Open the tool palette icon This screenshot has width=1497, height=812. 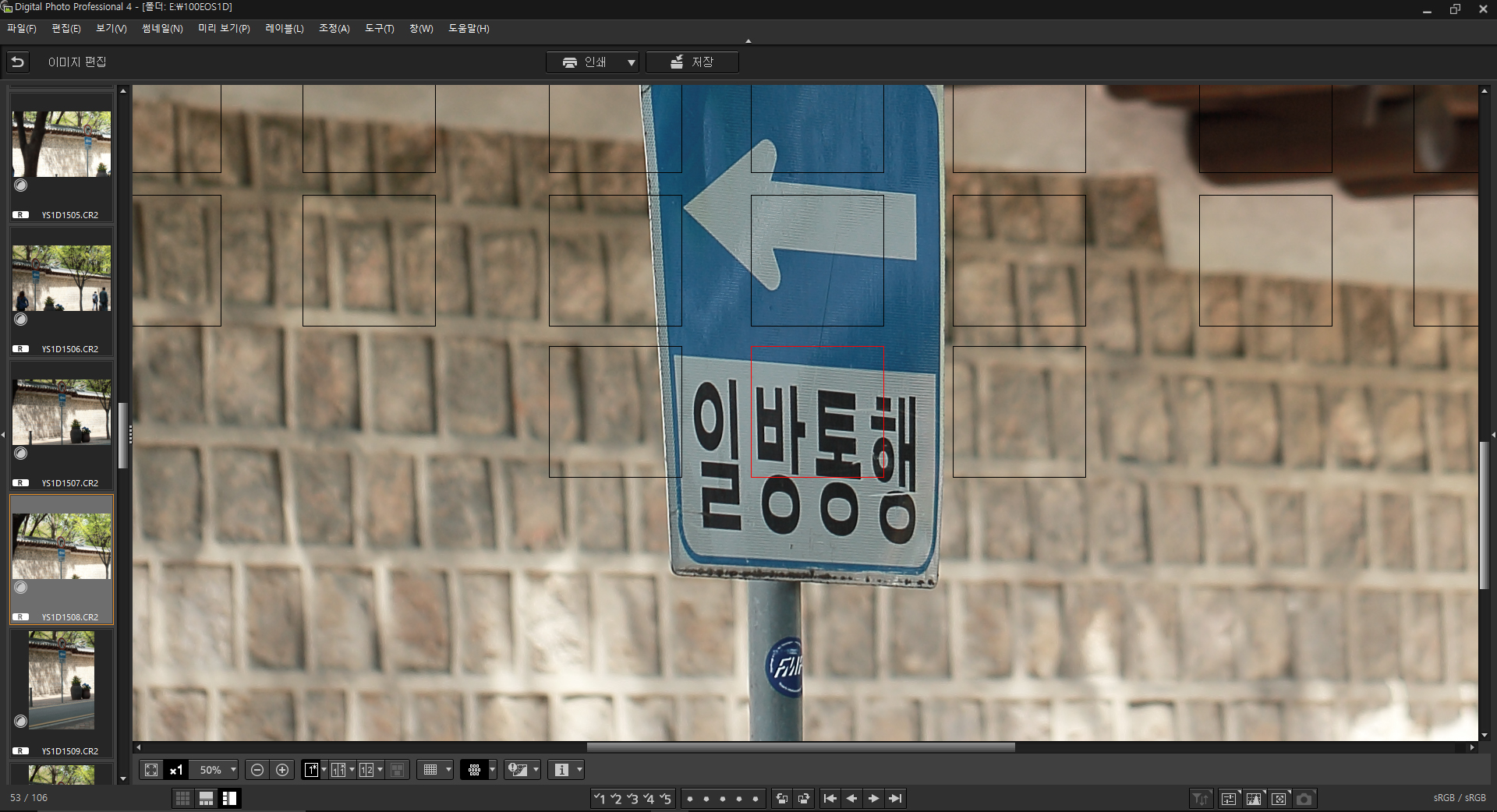tap(1229, 798)
